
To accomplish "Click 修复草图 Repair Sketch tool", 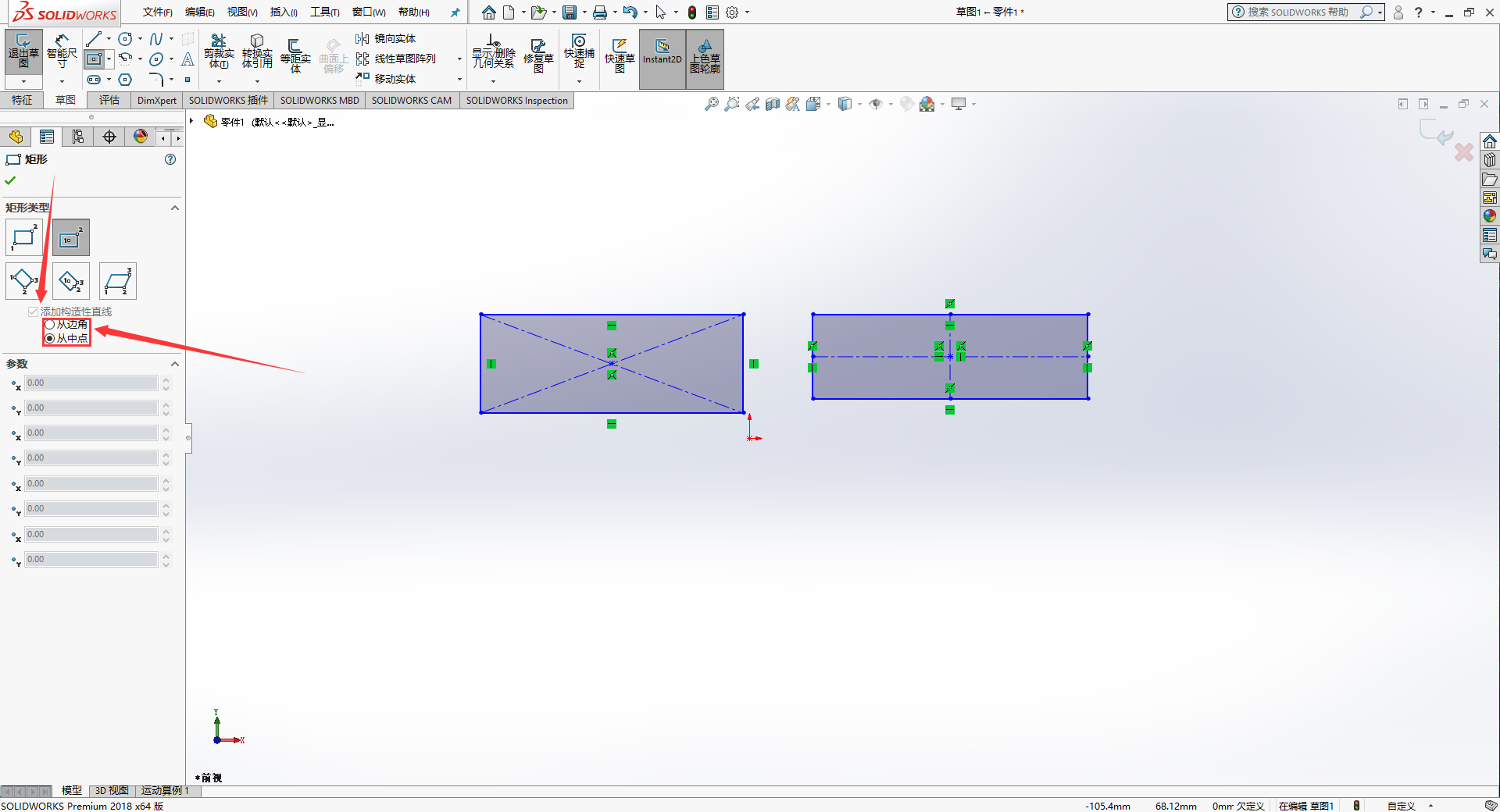I will coord(538,55).
